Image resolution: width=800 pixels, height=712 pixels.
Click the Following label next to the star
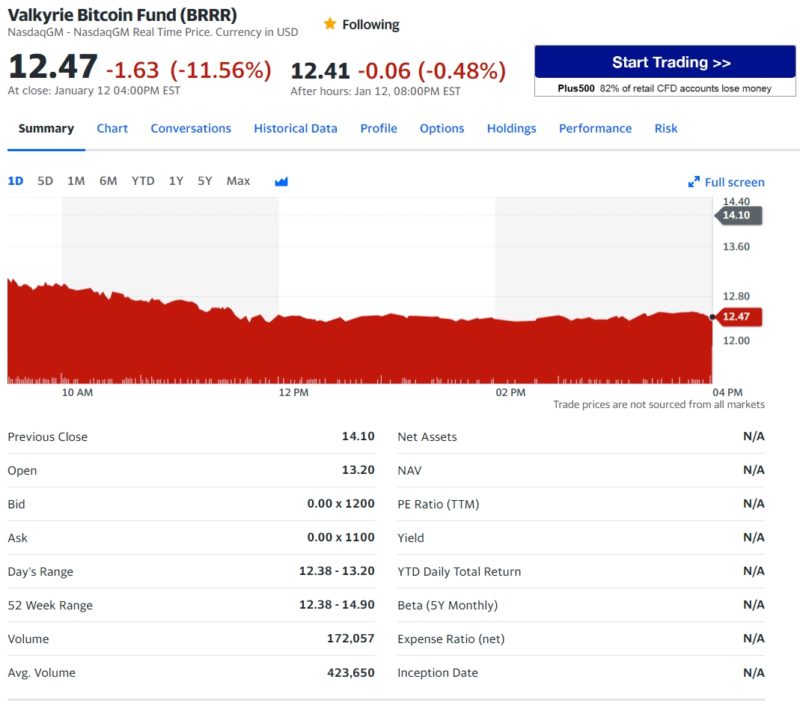click(366, 23)
